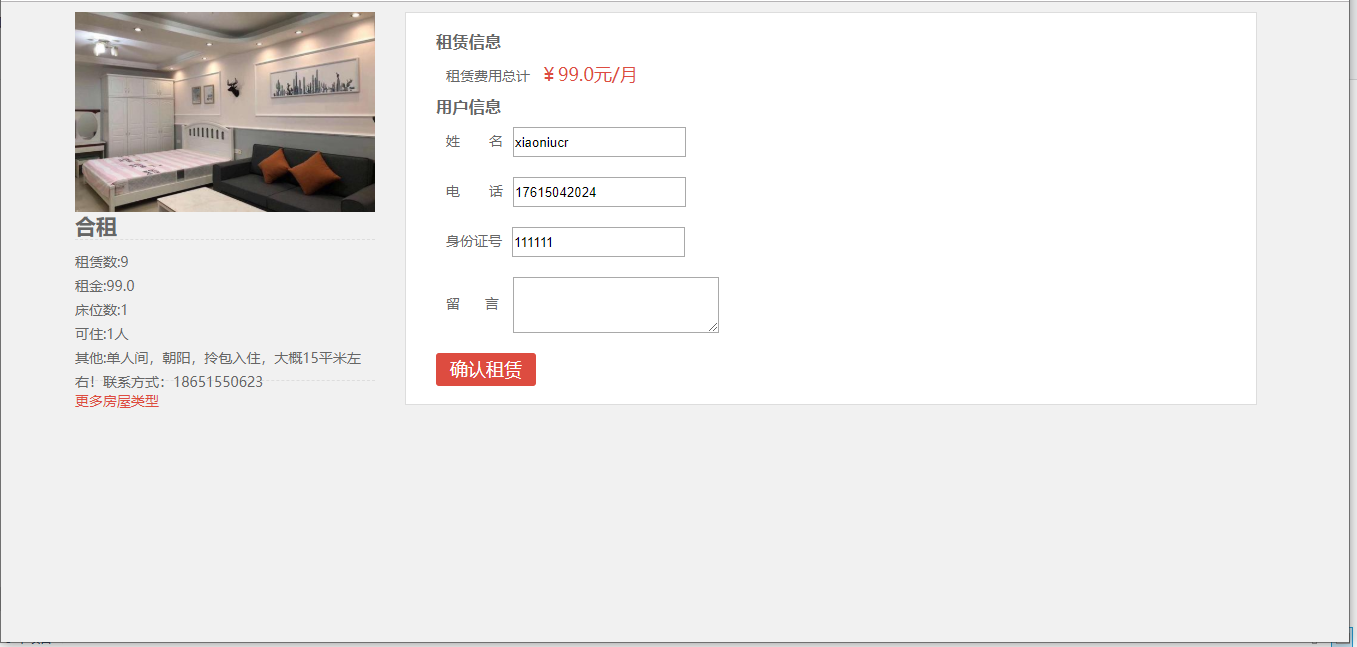Click the 留言 field label

pyautogui.click(x=472, y=304)
